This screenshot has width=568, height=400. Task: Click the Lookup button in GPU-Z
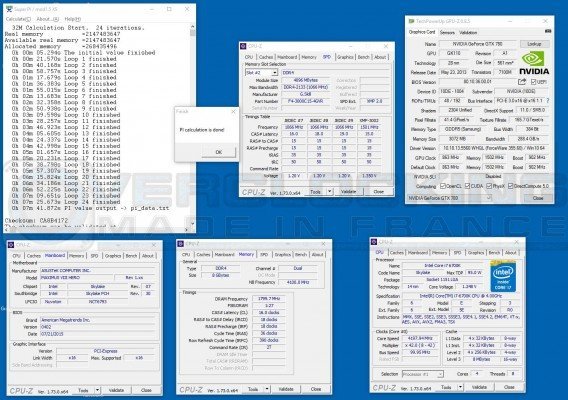[535, 44]
